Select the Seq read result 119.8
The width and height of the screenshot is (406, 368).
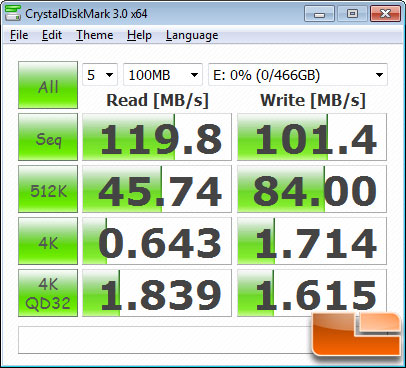157,137
